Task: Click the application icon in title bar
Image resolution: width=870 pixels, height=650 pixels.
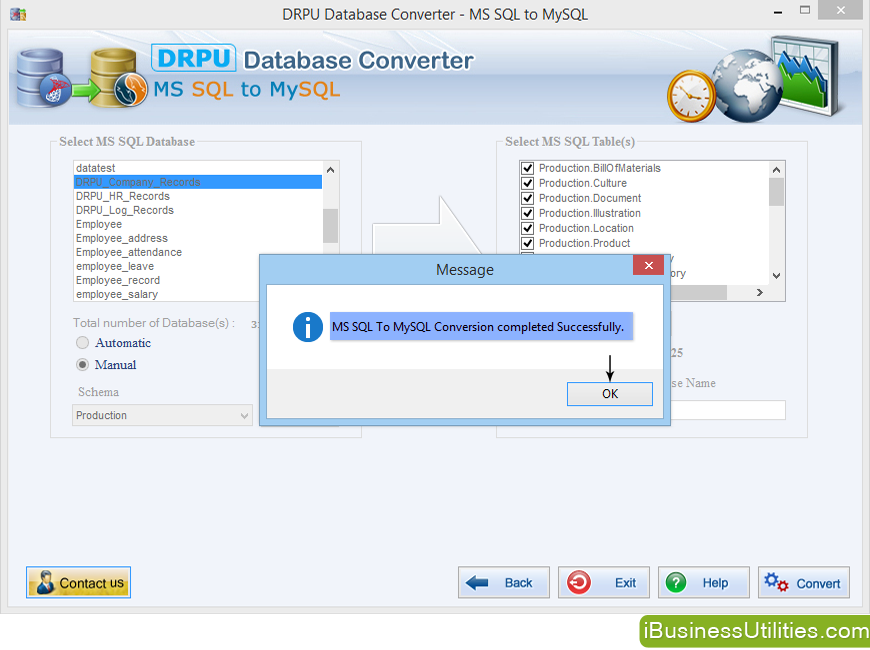Action: coord(18,14)
